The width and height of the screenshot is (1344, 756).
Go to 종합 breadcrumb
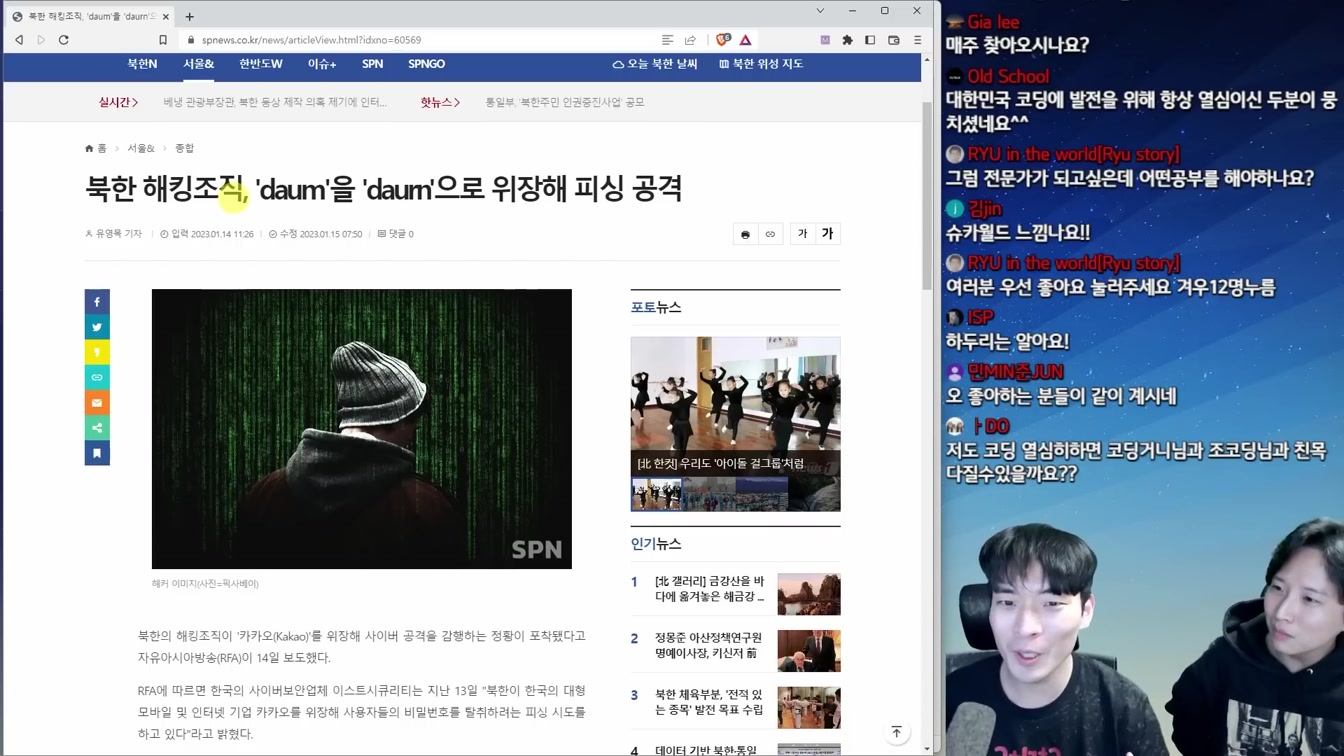coord(185,148)
